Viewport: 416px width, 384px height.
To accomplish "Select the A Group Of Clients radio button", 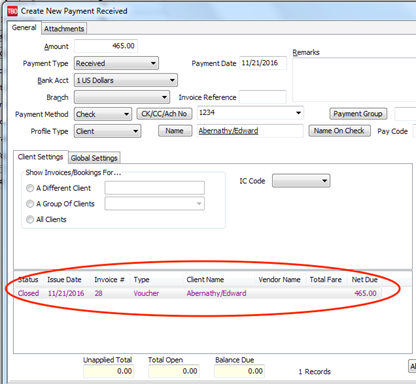I will (x=30, y=204).
